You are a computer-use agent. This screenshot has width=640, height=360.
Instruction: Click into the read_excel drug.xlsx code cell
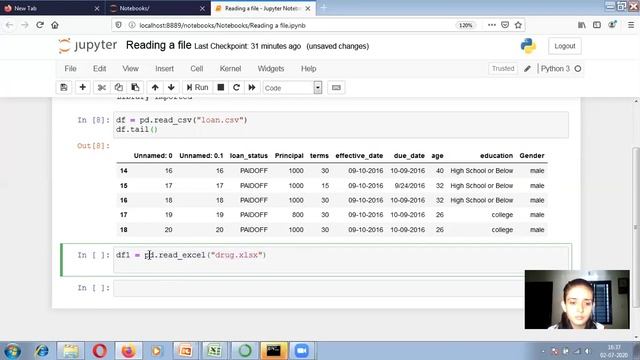[x=341, y=259]
